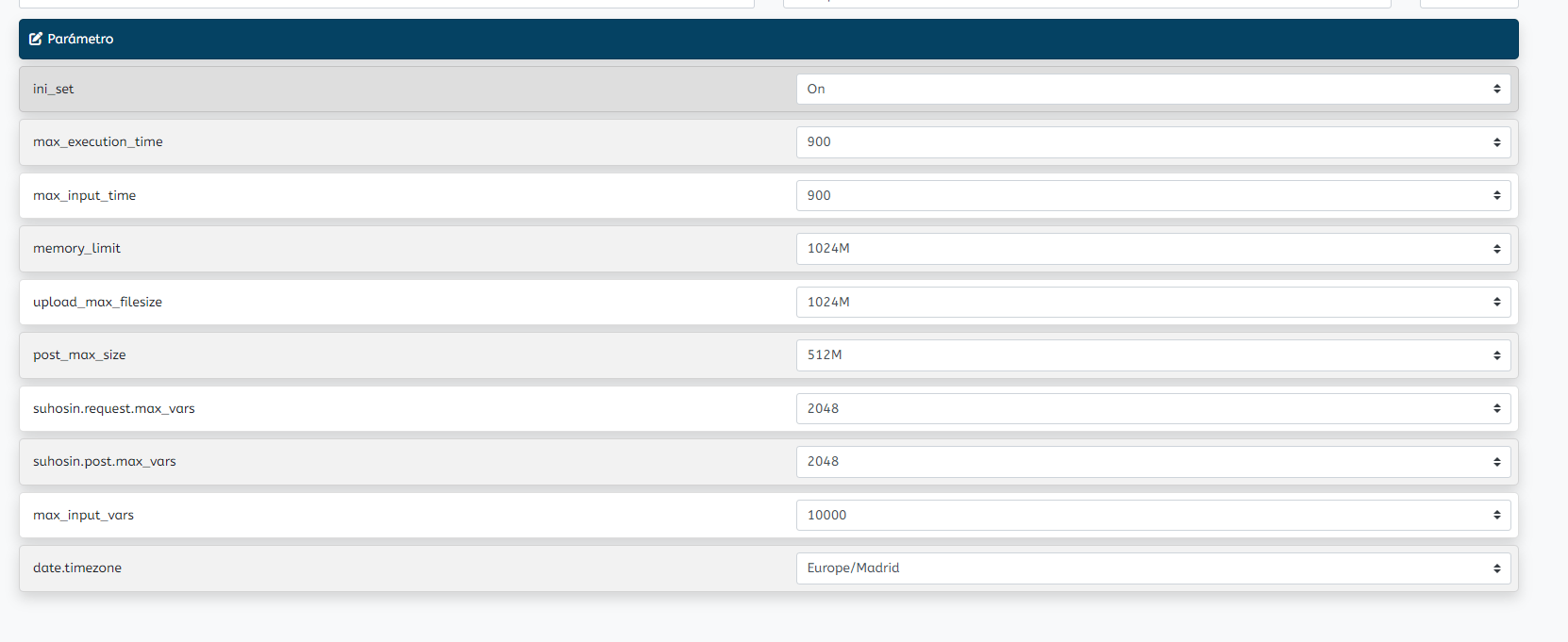Select the ini_set parameter row label
Viewport: 1568px width, 642px height.
coord(53,89)
